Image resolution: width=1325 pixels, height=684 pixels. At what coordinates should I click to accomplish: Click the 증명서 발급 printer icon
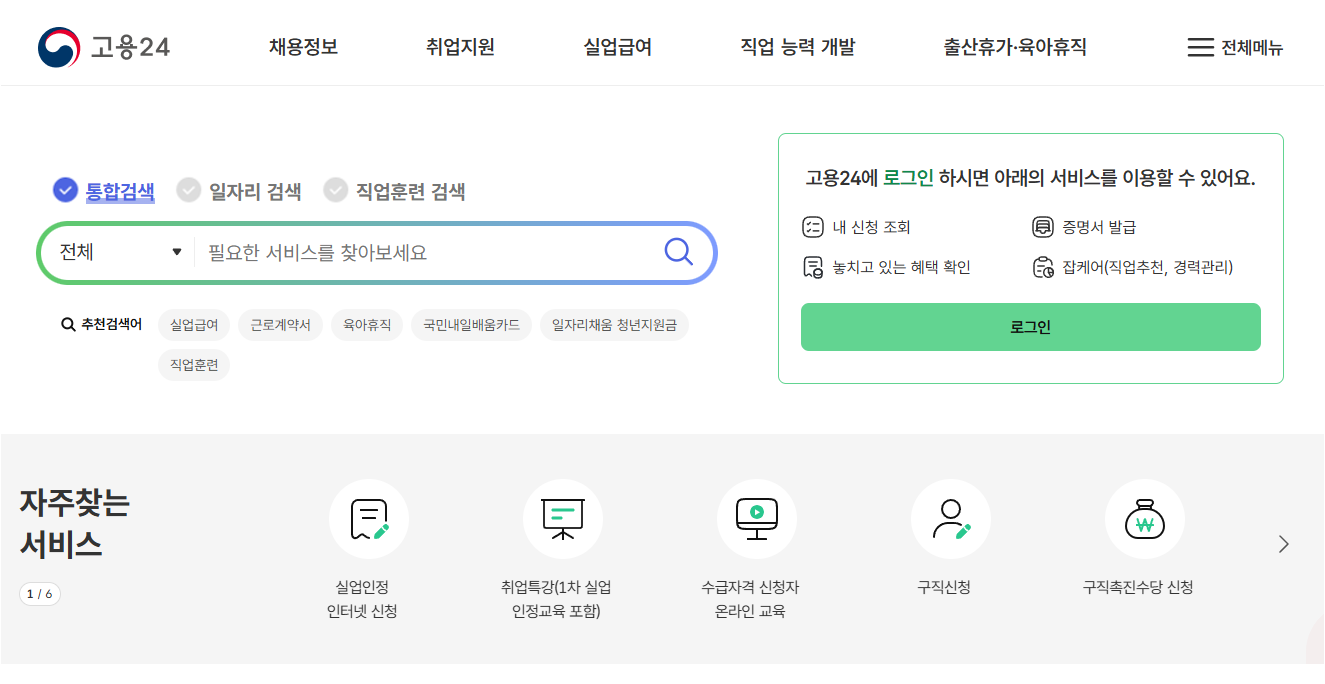[x=1043, y=227]
